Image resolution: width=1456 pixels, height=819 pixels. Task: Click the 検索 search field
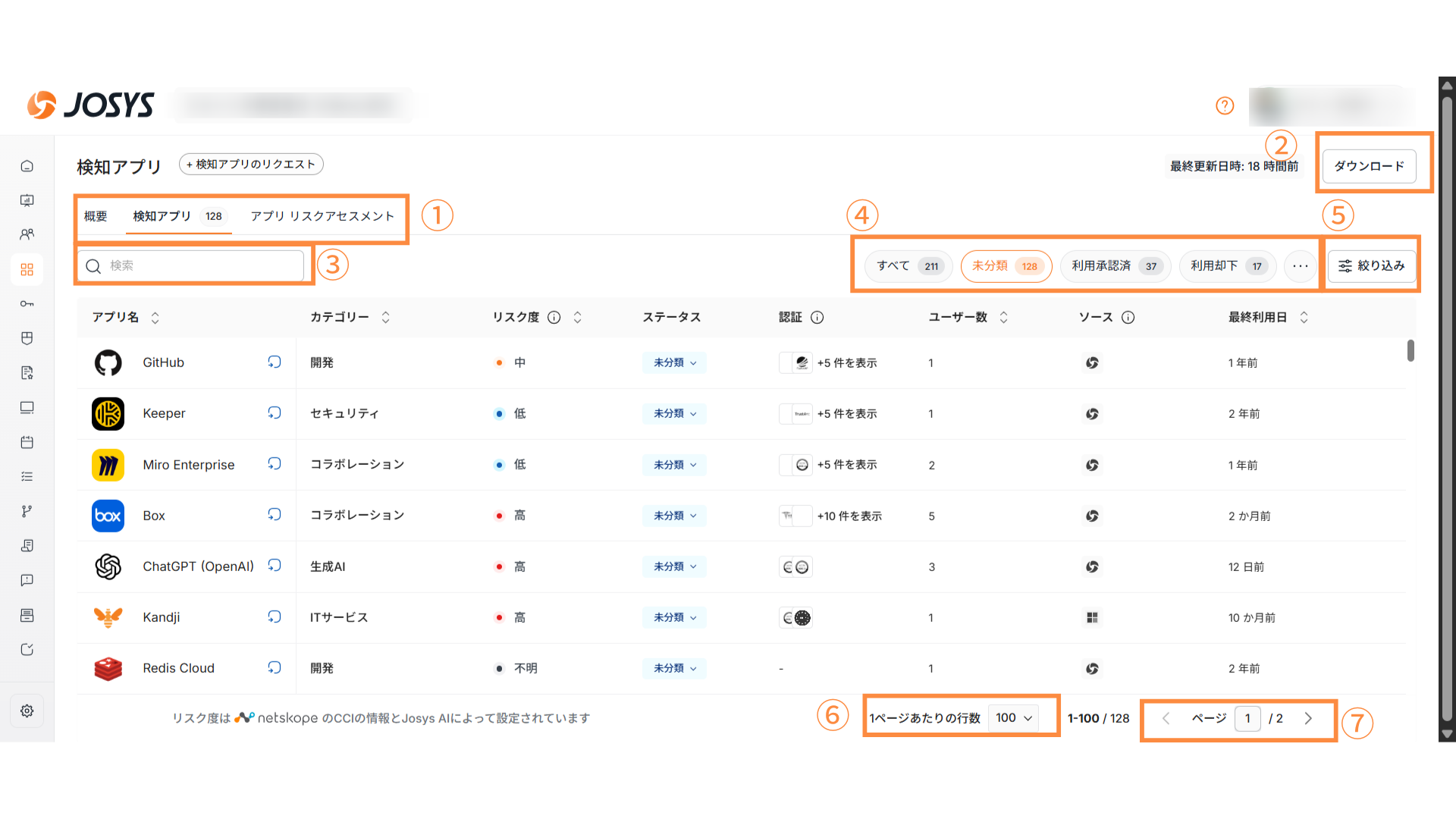[197, 266]
